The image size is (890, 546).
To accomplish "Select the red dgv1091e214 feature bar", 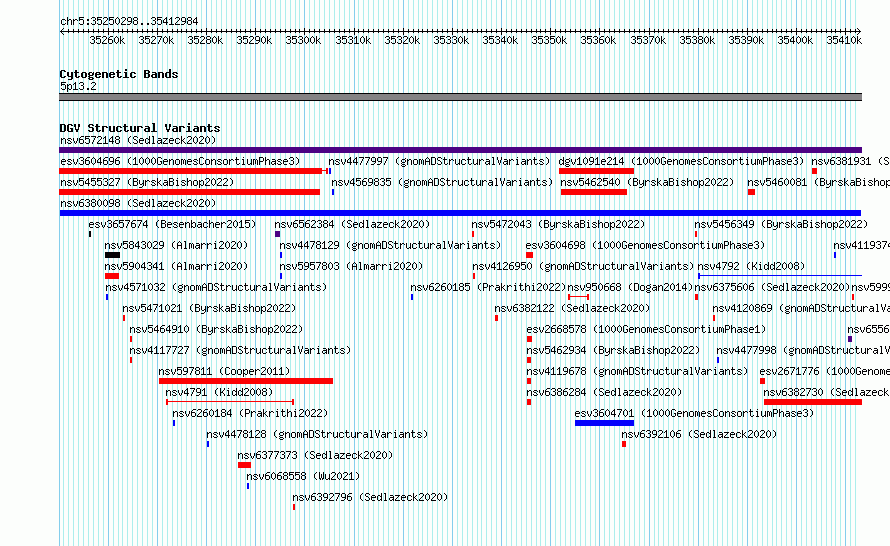I will [596, 171].
